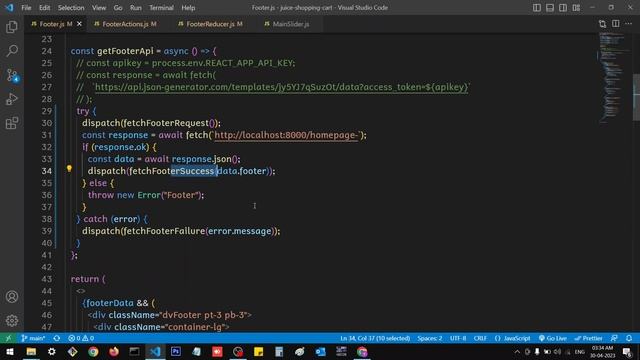This screenshot has width=640, height=360.
Task: Change indentation via Spaces: 2
Action: (429, 338)
